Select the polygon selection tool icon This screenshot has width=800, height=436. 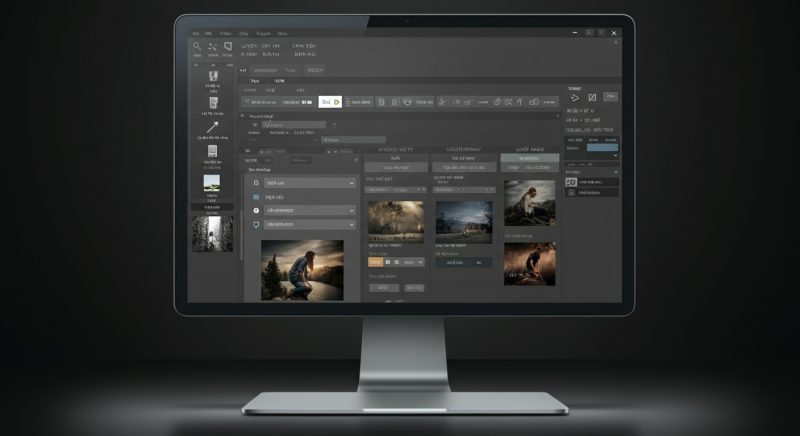[228, 46]
